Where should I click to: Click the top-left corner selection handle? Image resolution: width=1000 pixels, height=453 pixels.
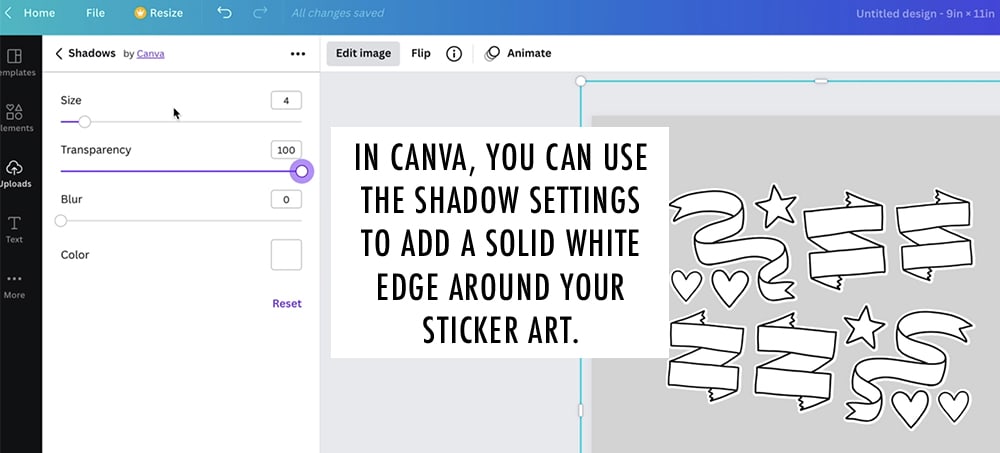(580, 81)
